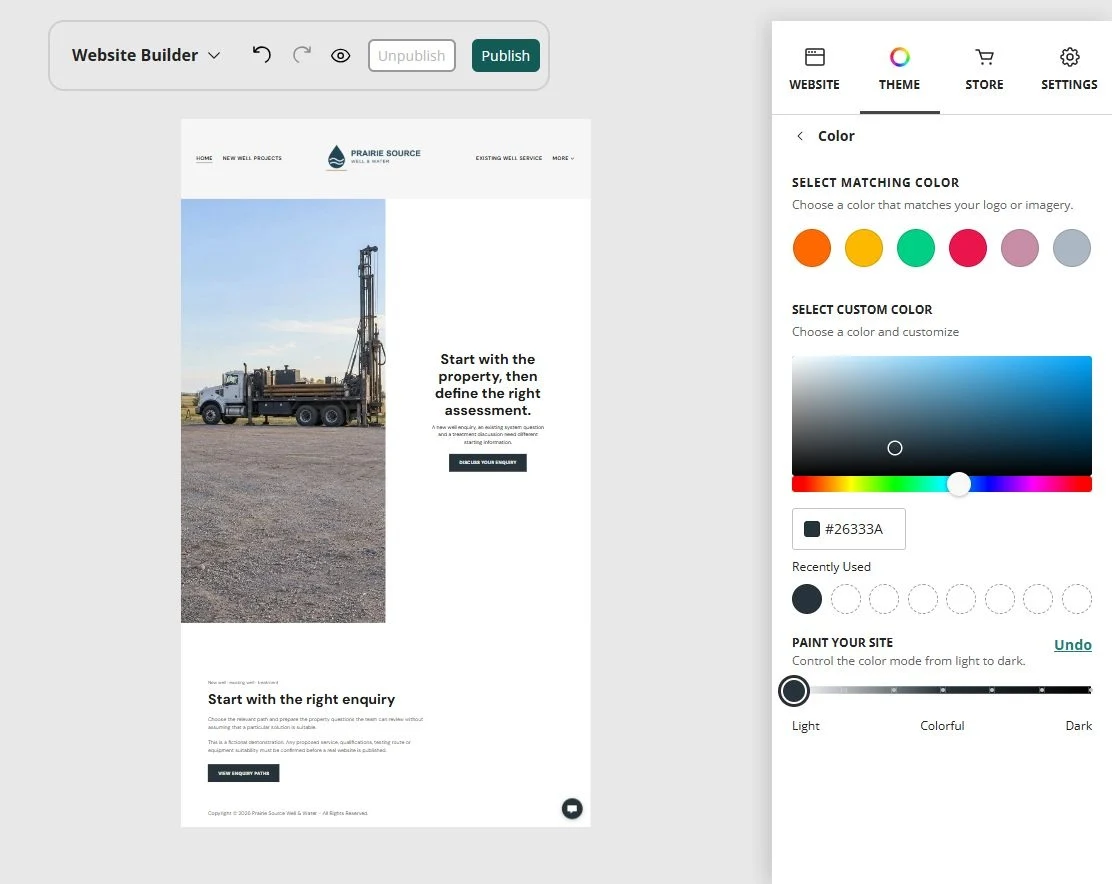
Task: Expand the MORE menu in preview
Action: tap(563, 158)
